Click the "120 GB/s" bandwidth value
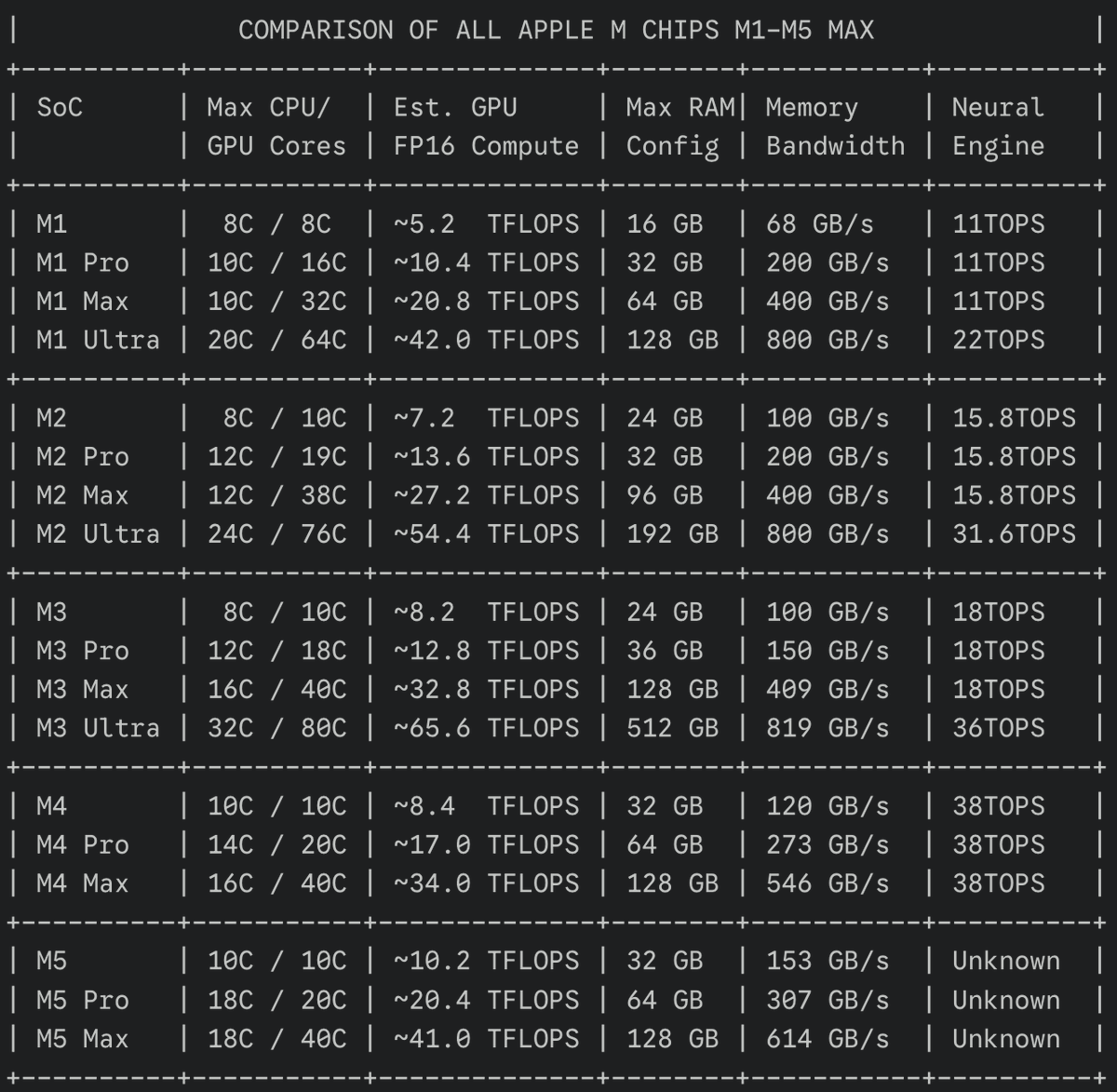The image size is (1117, 1092). click(828, 805)
